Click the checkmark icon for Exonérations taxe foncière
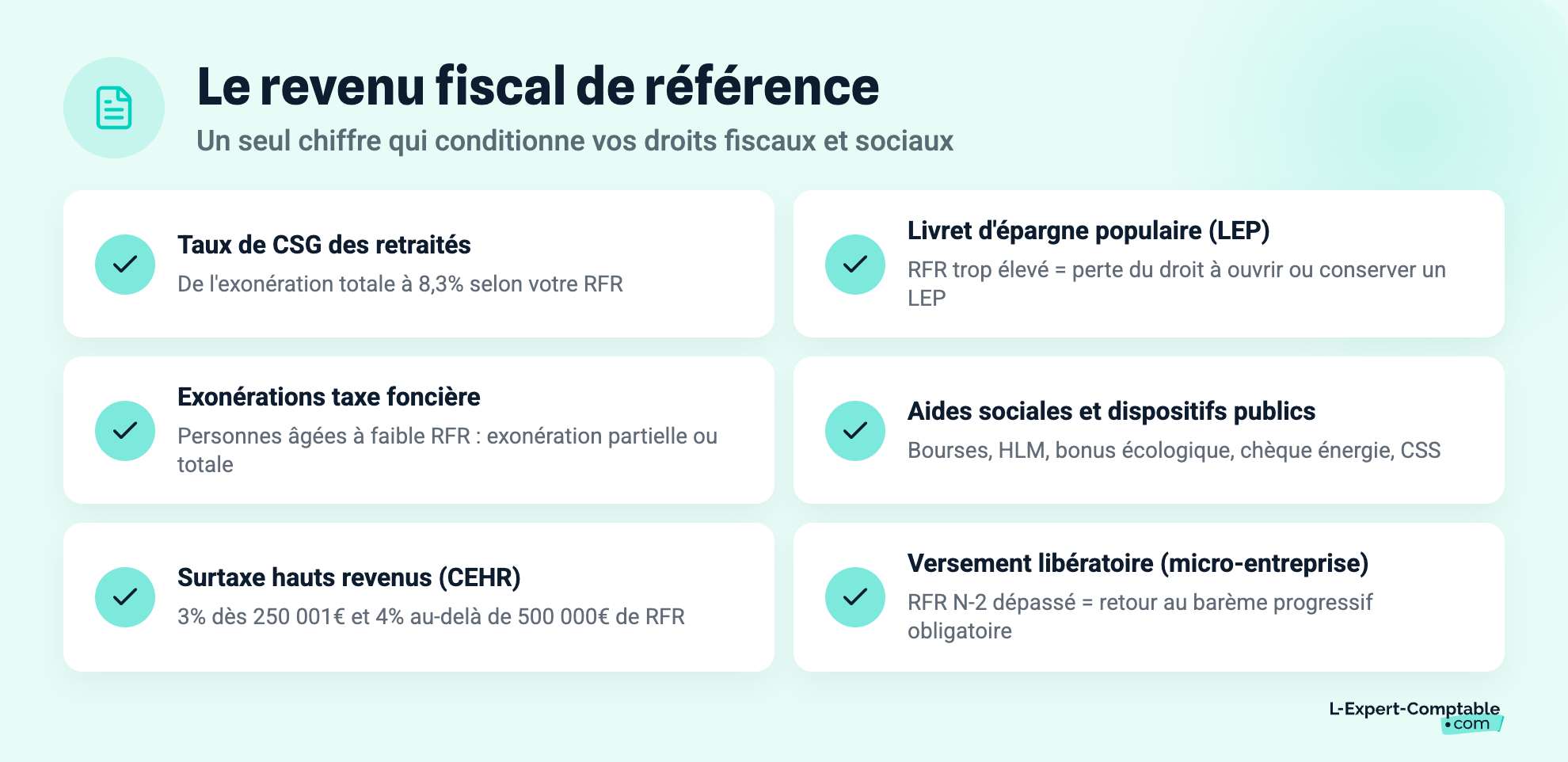 (125, 431)
